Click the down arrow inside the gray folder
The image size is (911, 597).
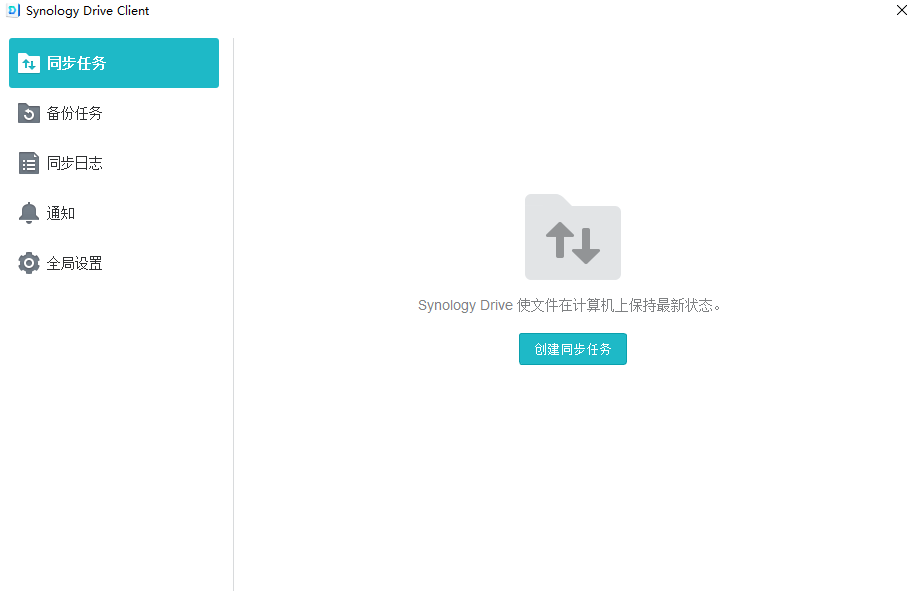tap(586, 246)
